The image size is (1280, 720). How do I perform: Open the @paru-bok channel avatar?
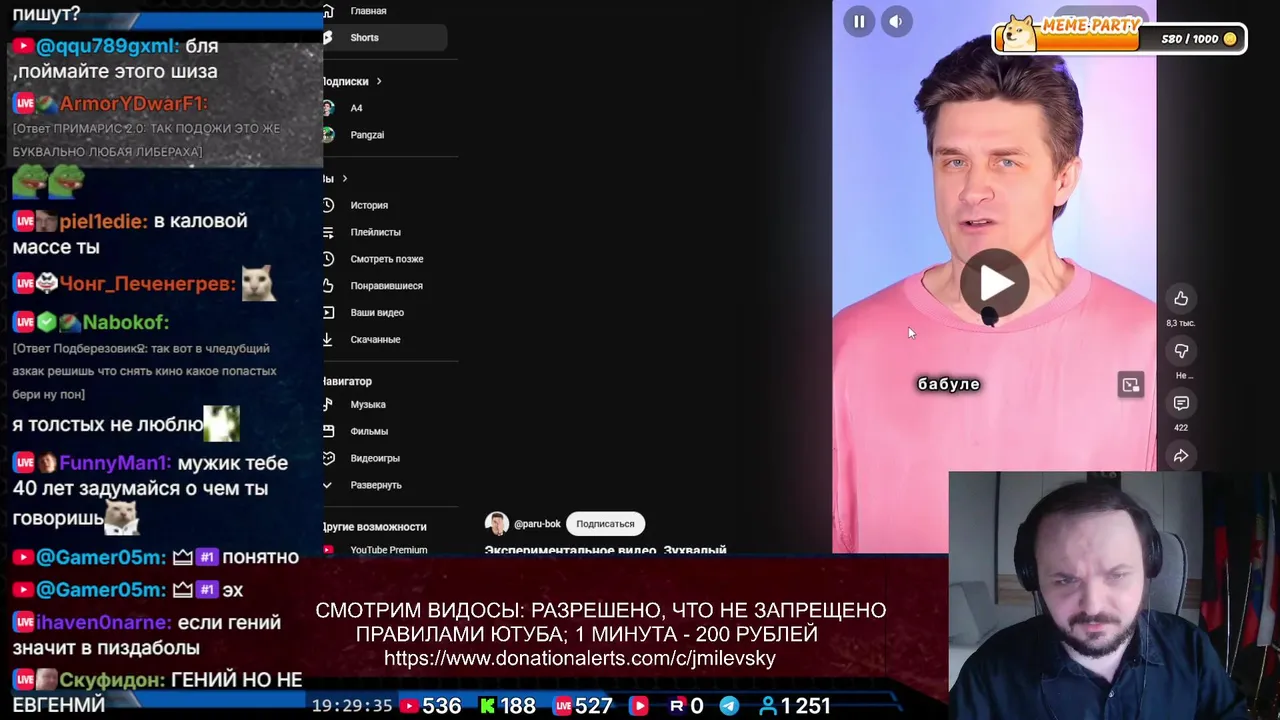pos(497,524)
